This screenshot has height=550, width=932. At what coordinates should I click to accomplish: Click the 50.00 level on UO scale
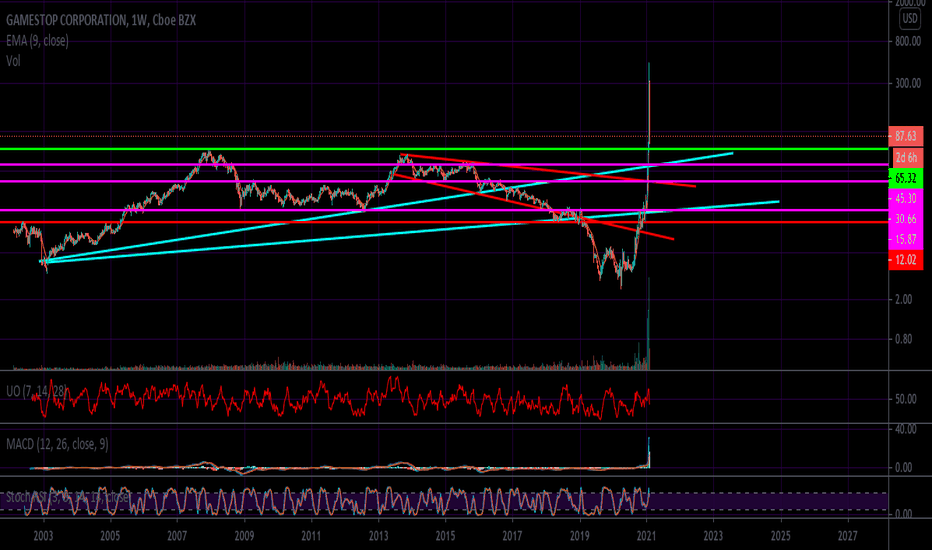906,399
